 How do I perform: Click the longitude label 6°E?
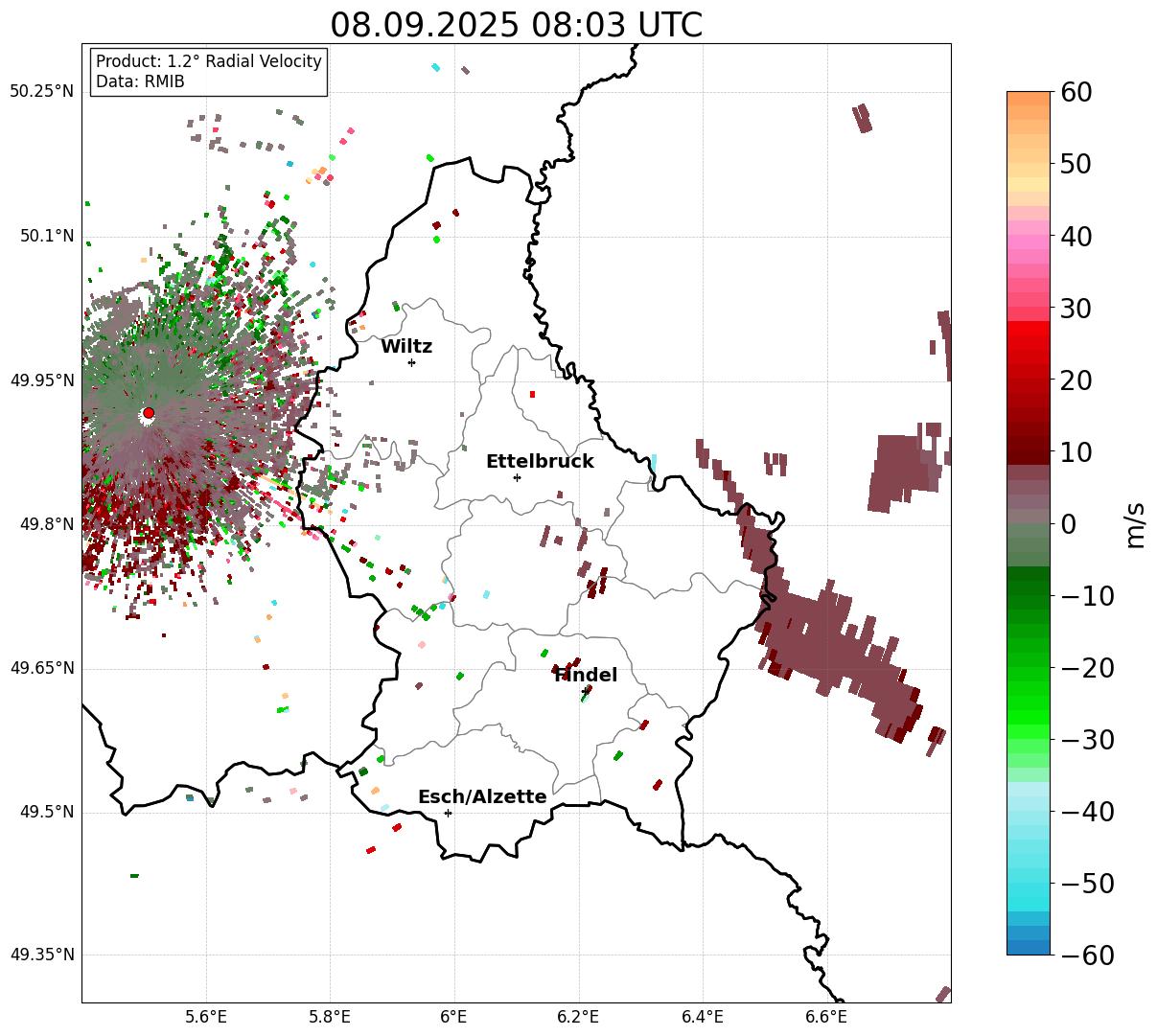[x=454, y=1017]
